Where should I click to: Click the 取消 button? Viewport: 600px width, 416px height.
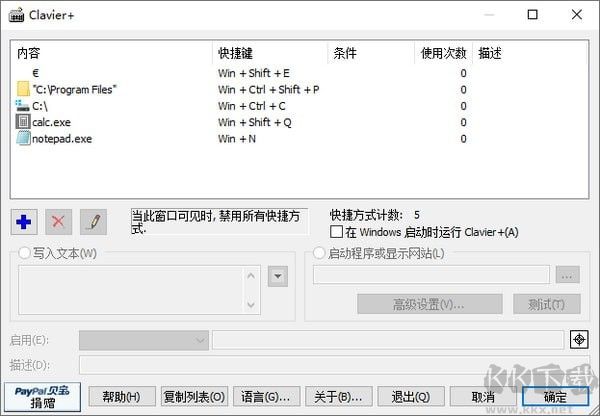click(x=483, y=396)
